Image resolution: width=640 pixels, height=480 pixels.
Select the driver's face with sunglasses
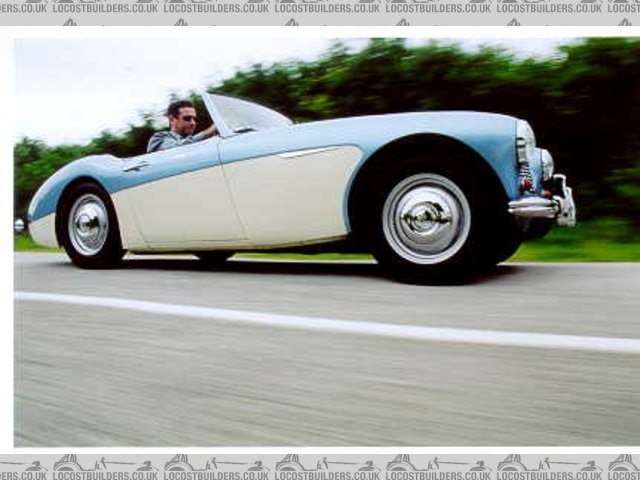(183, 118)
